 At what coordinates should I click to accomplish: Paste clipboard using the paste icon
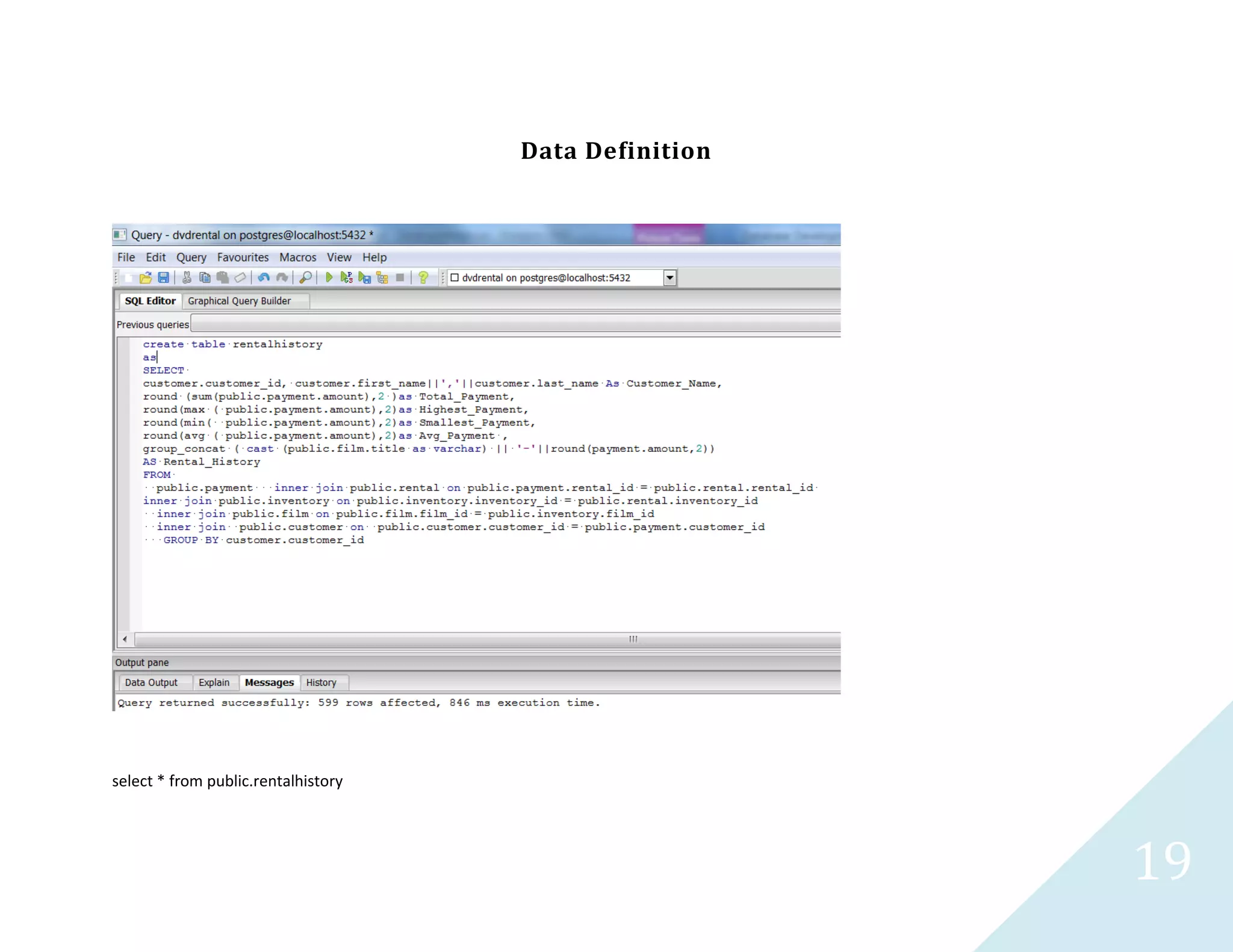tap(222, 277)
